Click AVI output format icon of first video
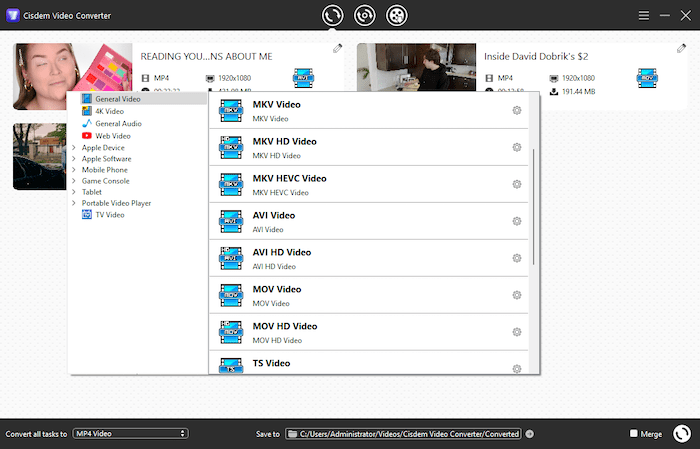The width and height of the screenshot is (700, 449). (304, 78)
